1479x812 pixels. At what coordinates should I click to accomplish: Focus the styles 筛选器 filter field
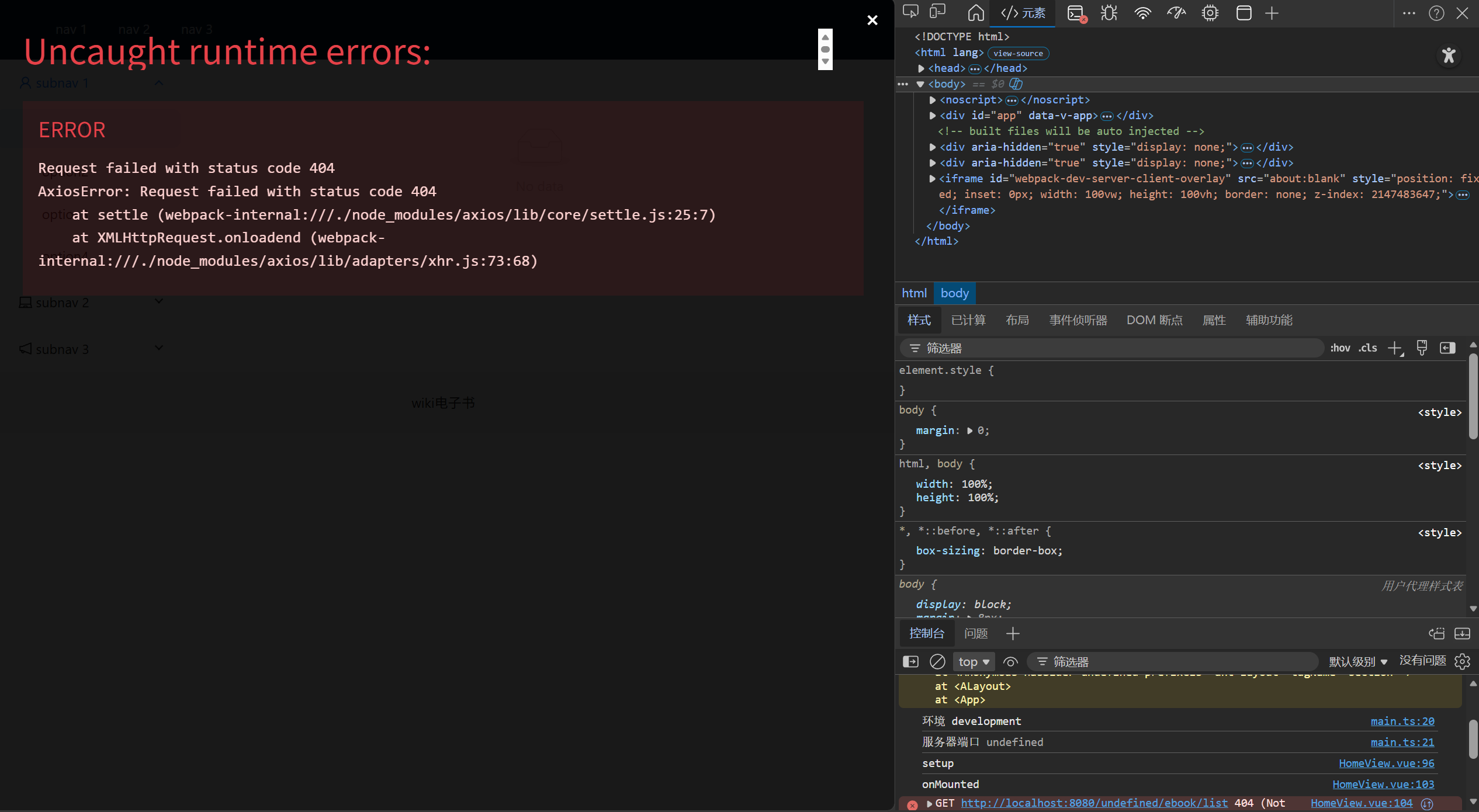point(1111,348)
